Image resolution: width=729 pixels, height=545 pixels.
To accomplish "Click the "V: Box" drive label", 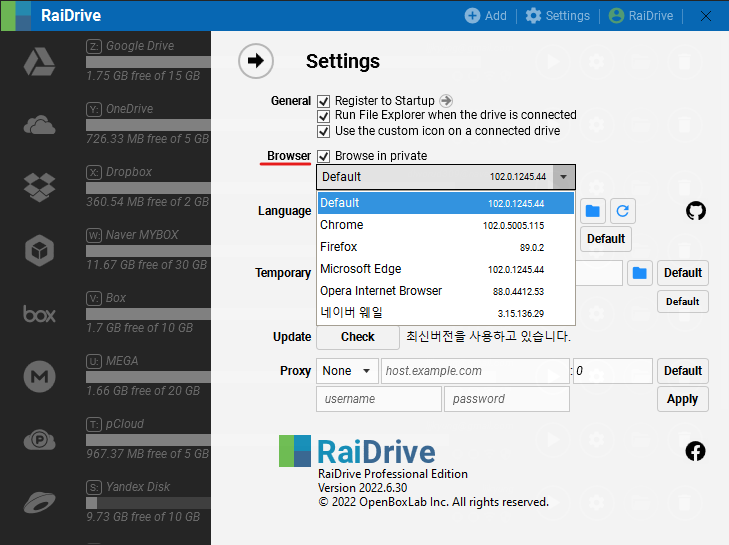I will (x=106, y=298).
